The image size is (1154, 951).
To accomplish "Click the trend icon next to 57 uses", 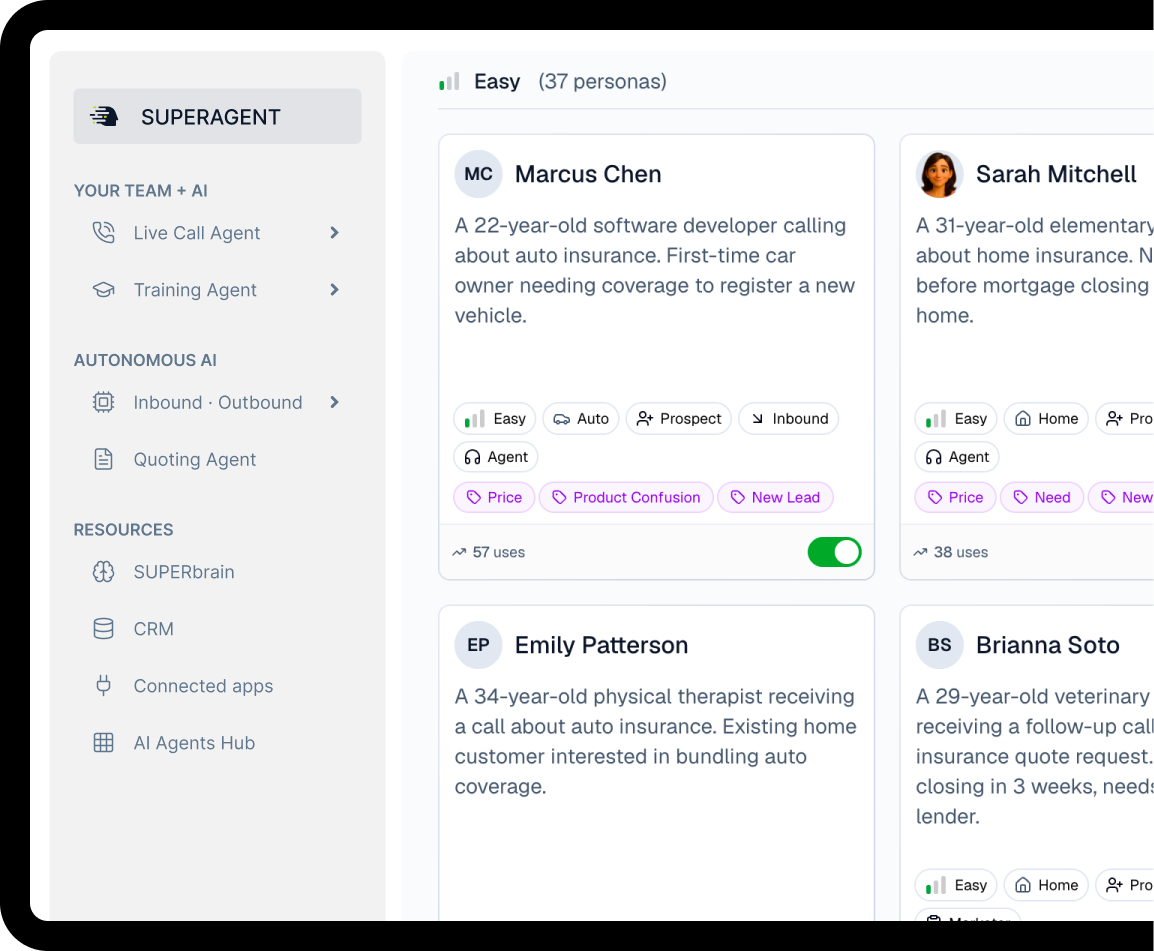I will 459,552.
